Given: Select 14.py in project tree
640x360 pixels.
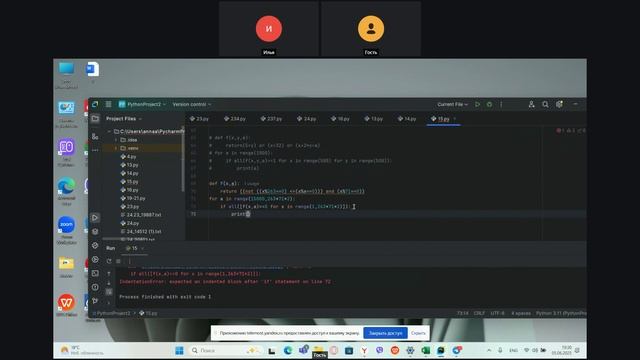Looking at the screenshot, I should click(x=129, y=173).
